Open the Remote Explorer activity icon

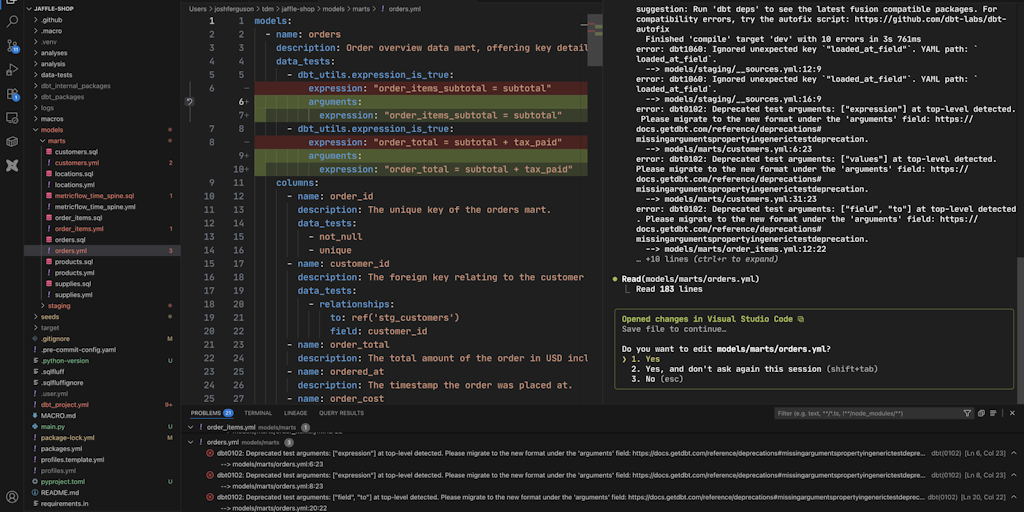coord(12,118)
